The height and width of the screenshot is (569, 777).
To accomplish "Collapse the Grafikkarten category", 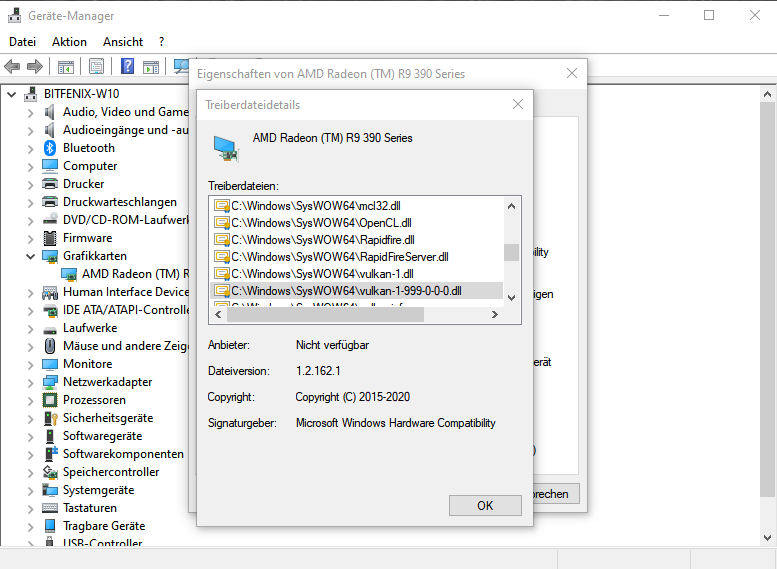I will tap(31, 256).
